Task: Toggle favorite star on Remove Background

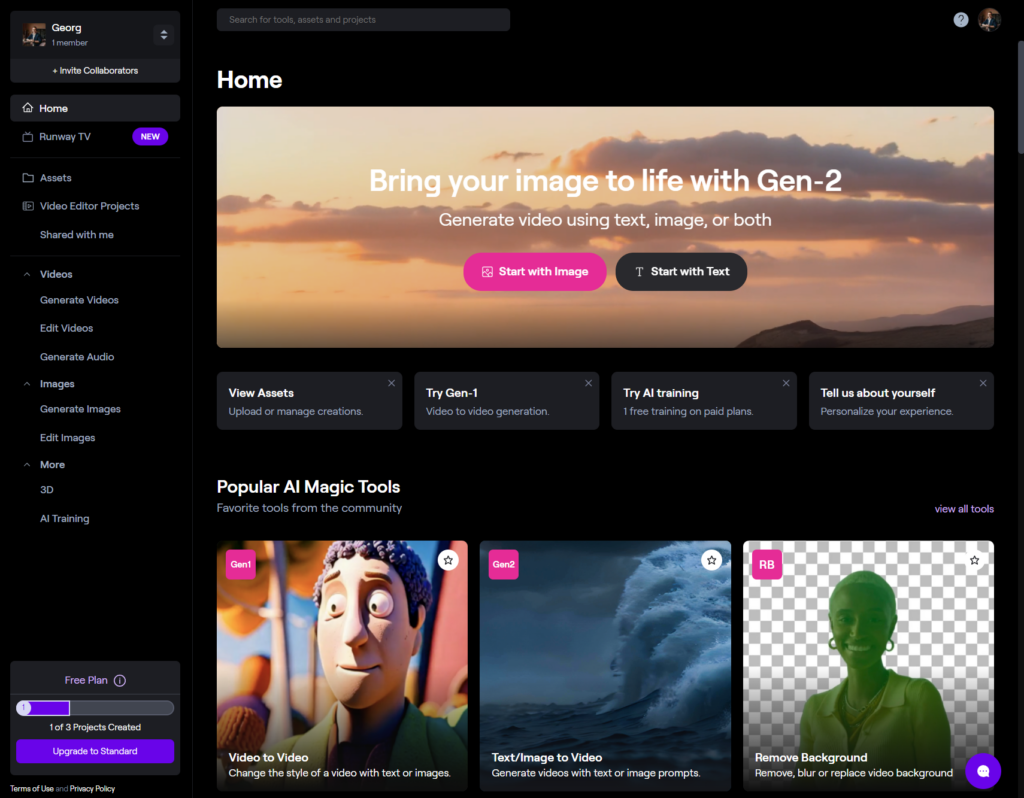Action: coord(974,560)
